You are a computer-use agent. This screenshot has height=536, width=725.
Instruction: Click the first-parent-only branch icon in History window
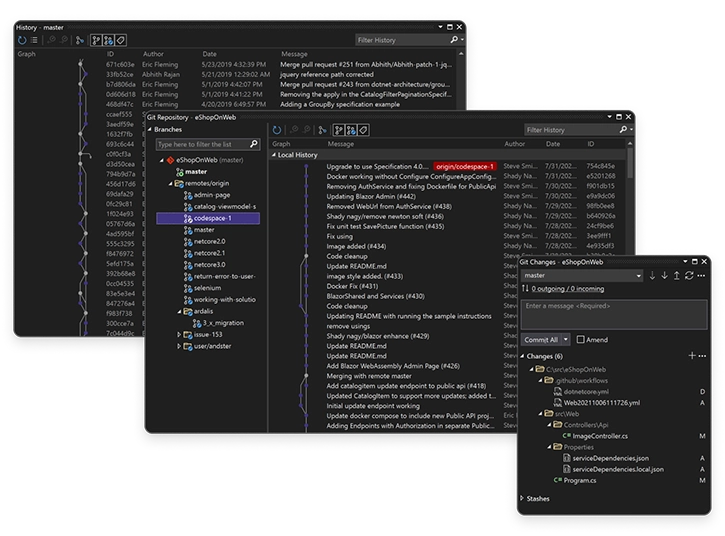click(80, 40)
